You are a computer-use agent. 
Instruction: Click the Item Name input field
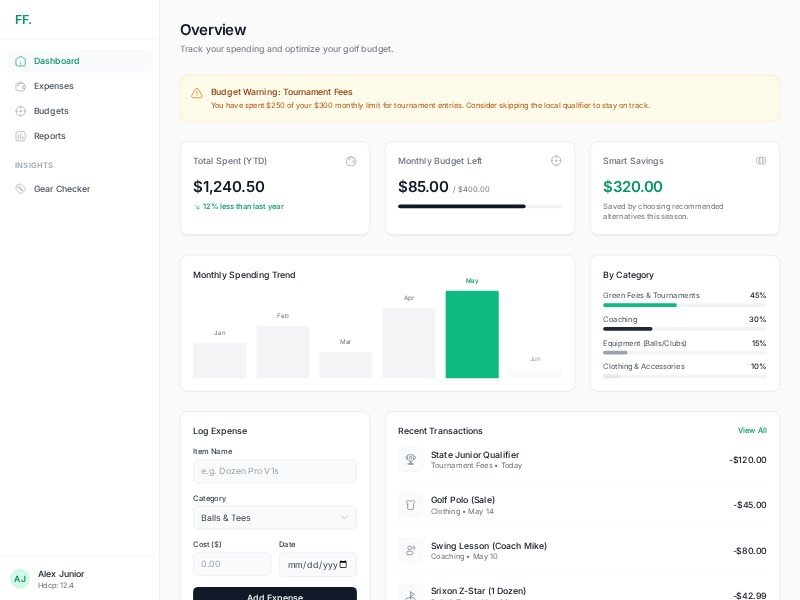(x=274, y=471)
